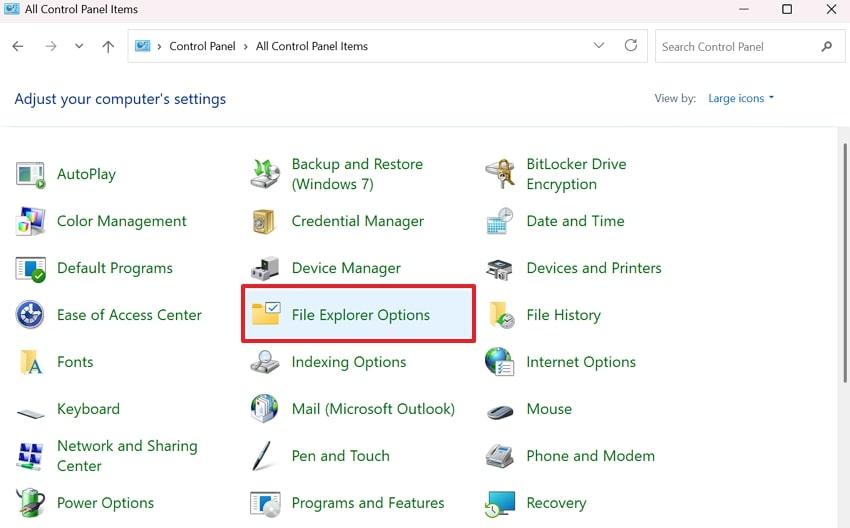Open the Programs and Features text link

coord(368,503)
